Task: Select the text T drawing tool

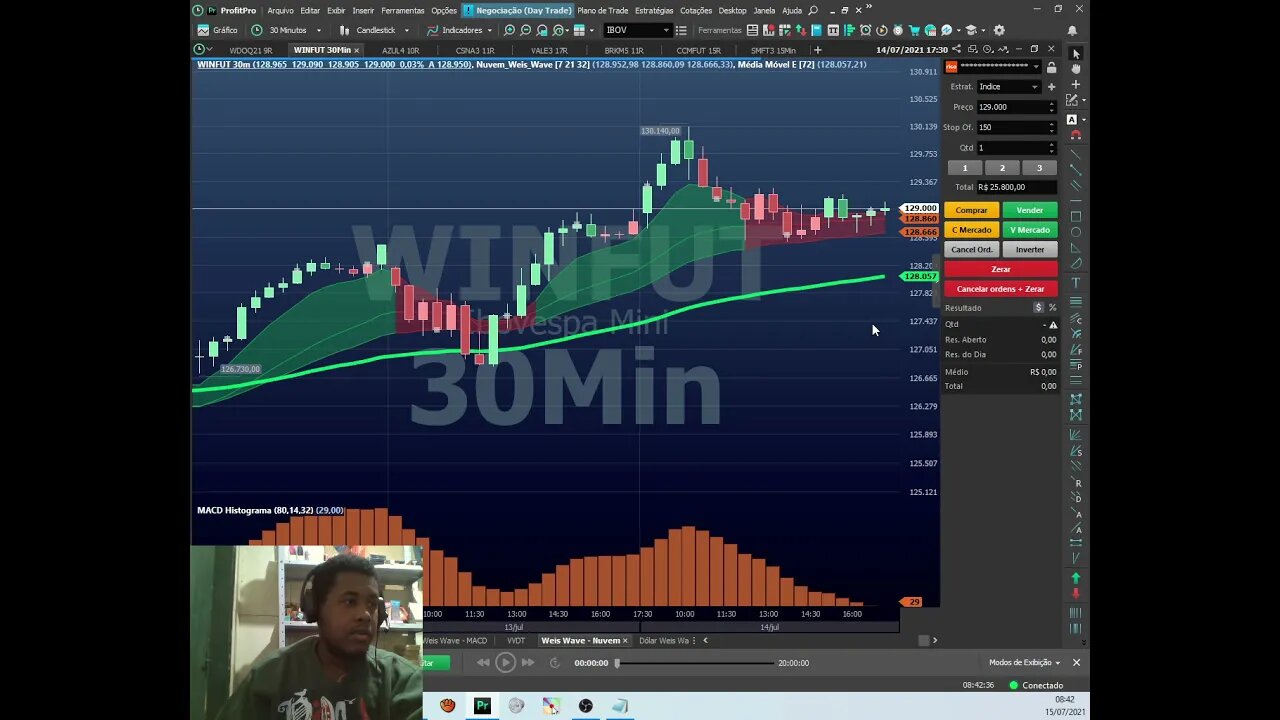Action: point(1076,283)
